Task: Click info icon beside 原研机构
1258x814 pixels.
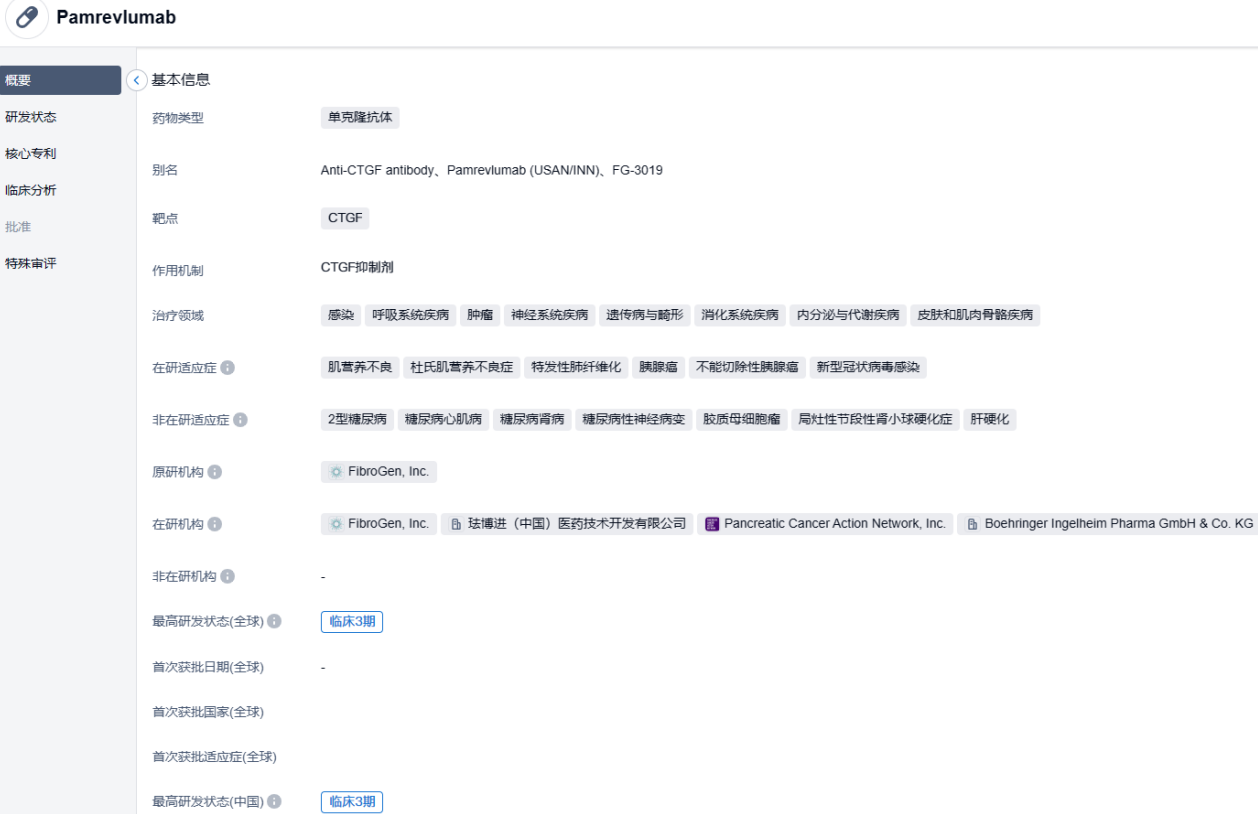Action: 215,472
